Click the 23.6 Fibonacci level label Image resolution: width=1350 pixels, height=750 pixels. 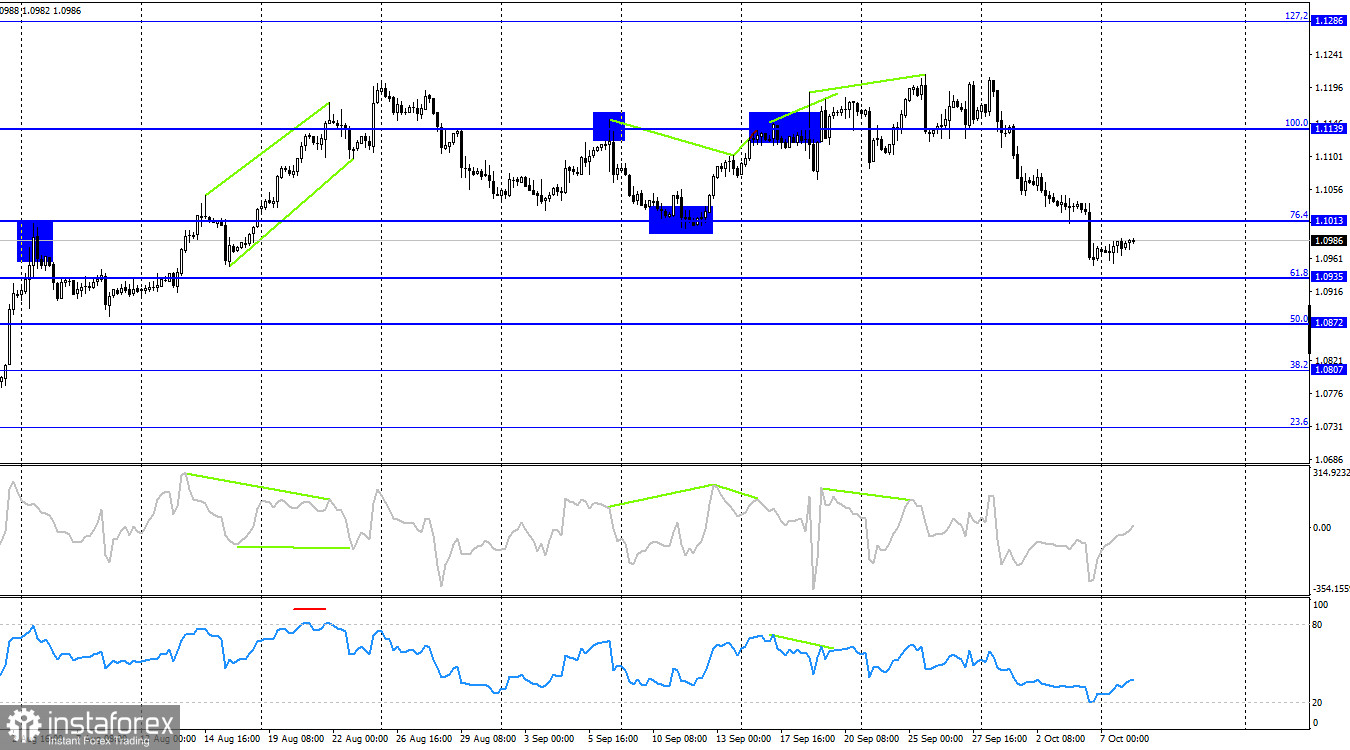[1299, 422]
